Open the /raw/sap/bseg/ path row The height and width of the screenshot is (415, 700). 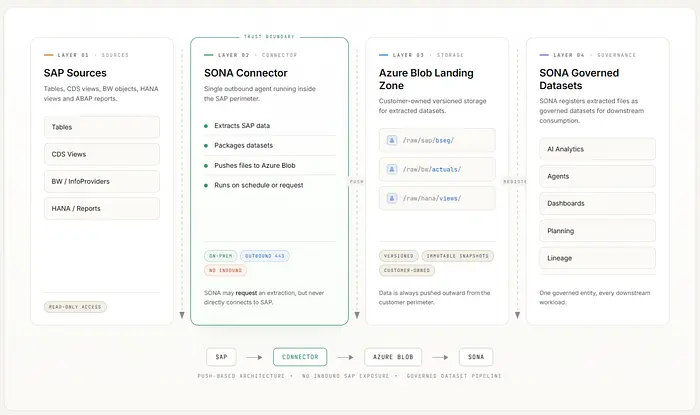437,140
